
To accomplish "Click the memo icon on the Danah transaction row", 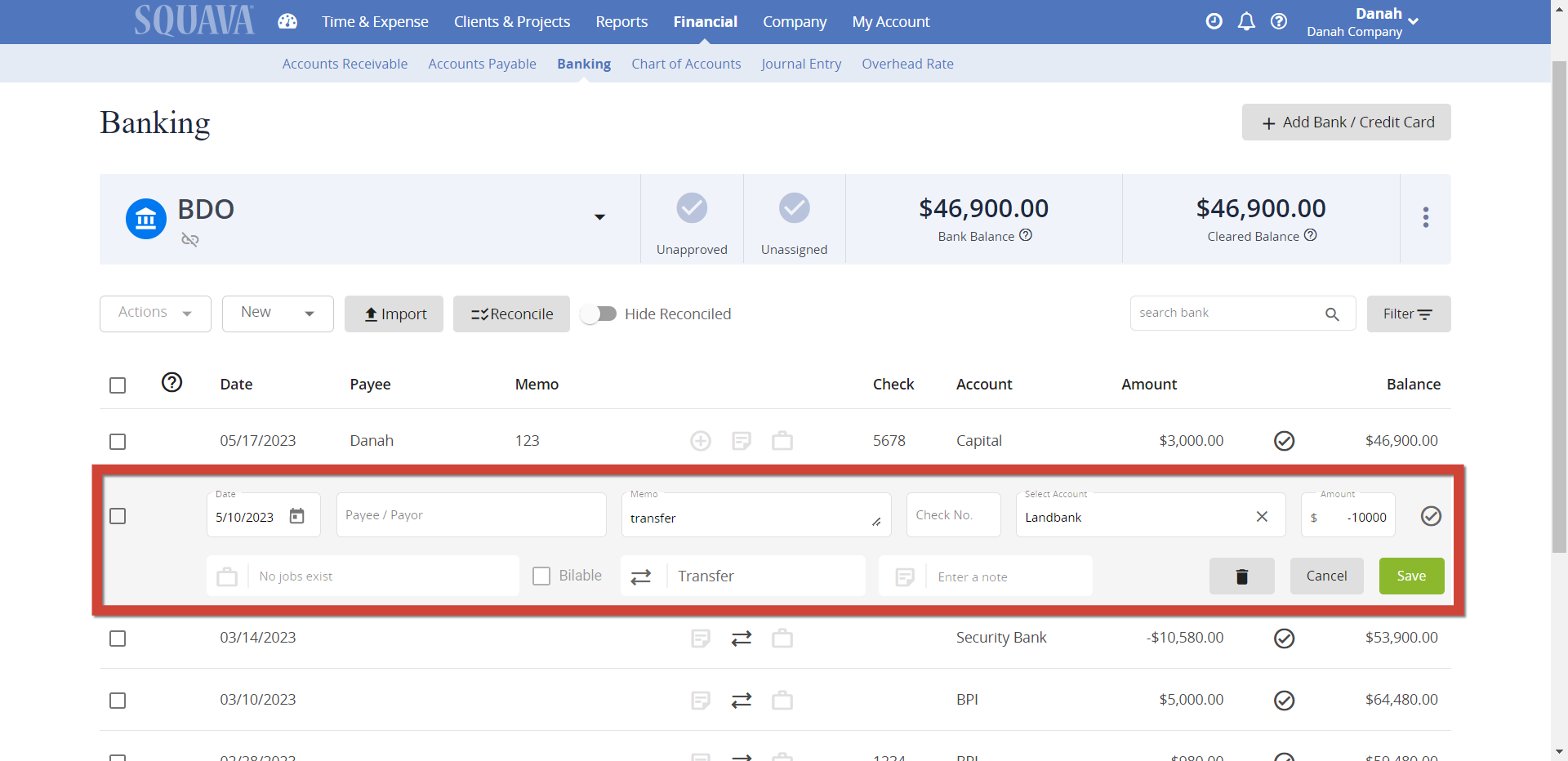I will click(x=742, y=441).
